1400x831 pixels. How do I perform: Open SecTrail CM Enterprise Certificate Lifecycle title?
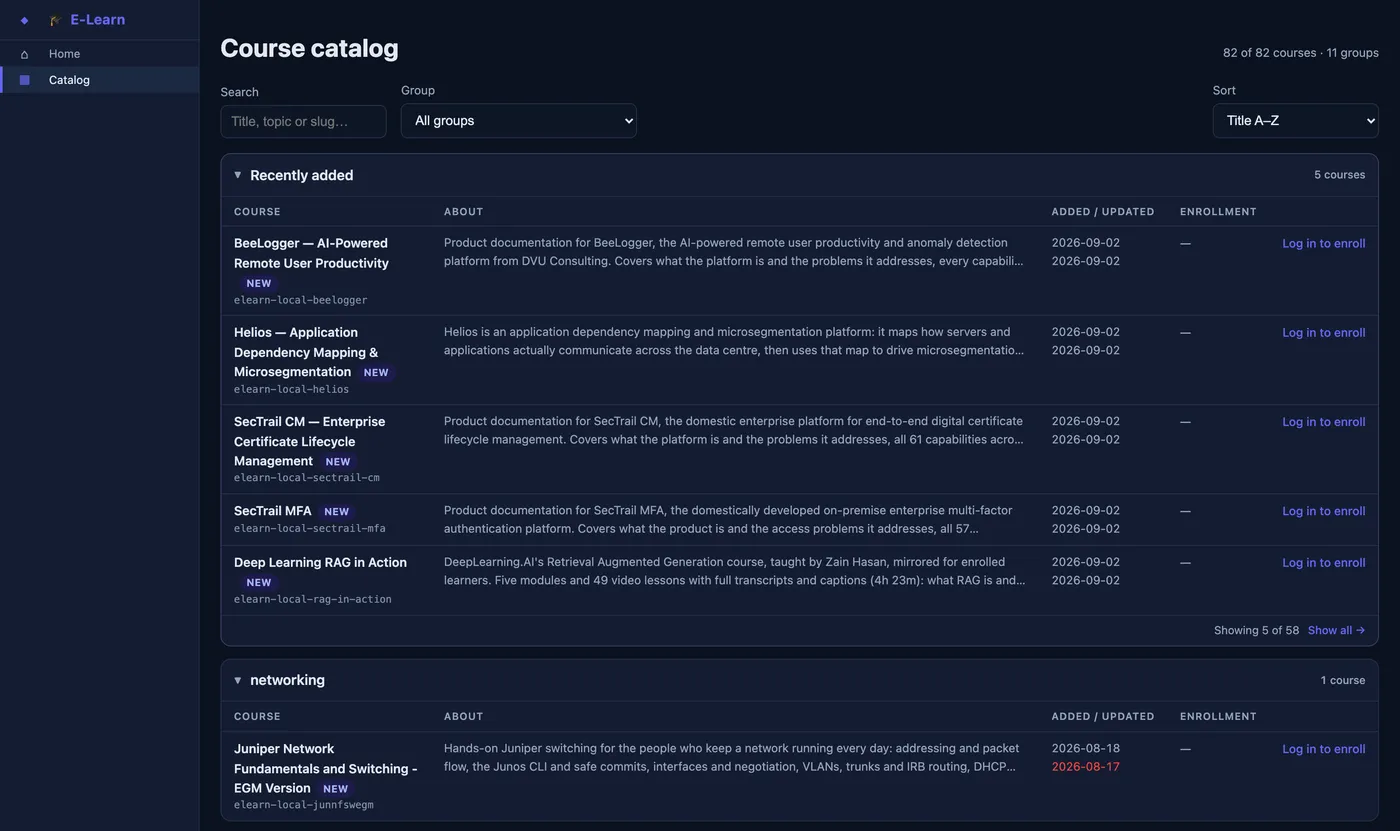(309, 441)
